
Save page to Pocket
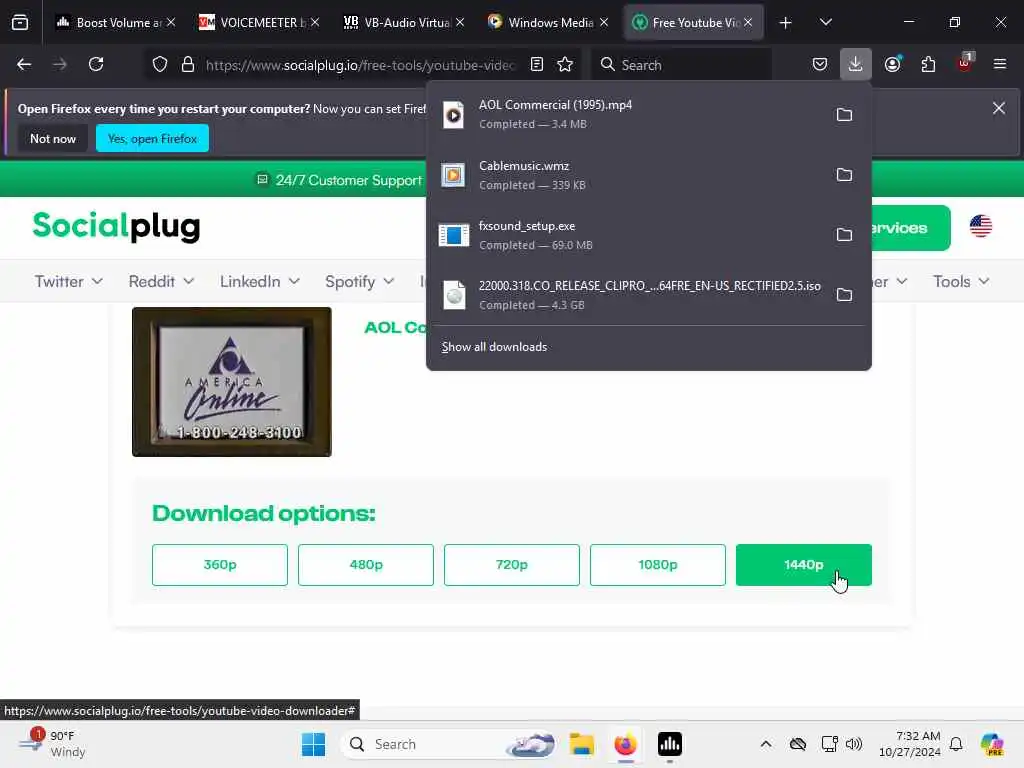(820, 65)
